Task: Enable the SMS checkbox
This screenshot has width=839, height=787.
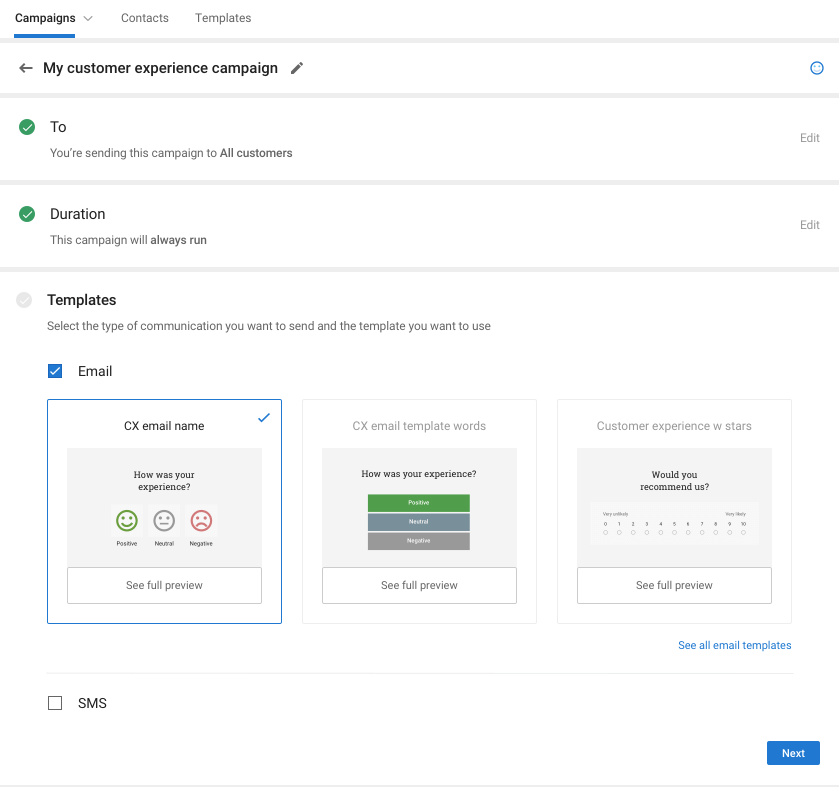Action: 55,703
